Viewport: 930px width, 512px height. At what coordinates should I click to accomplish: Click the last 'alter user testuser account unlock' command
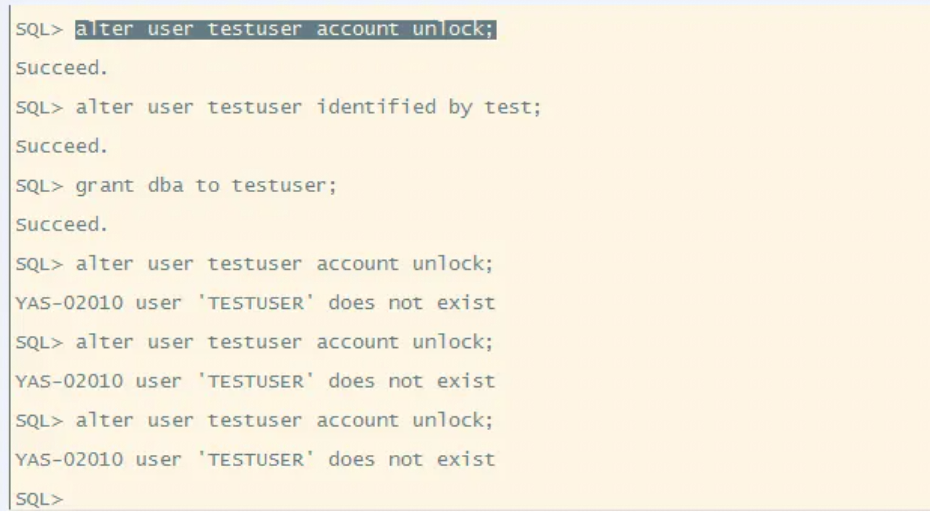(284, 421)
